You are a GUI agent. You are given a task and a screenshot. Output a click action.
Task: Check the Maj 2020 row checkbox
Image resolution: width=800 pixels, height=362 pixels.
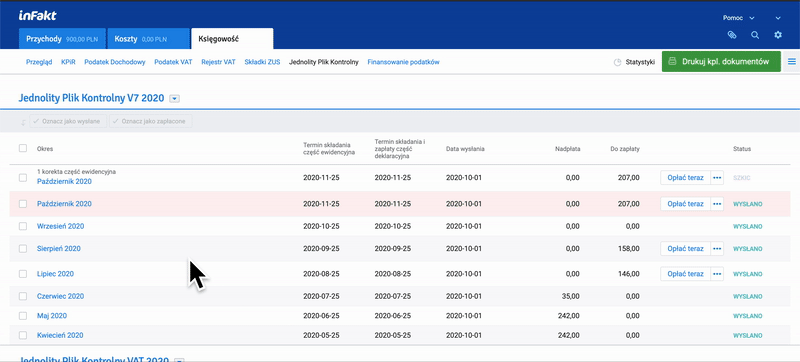[x=23, y=316]
